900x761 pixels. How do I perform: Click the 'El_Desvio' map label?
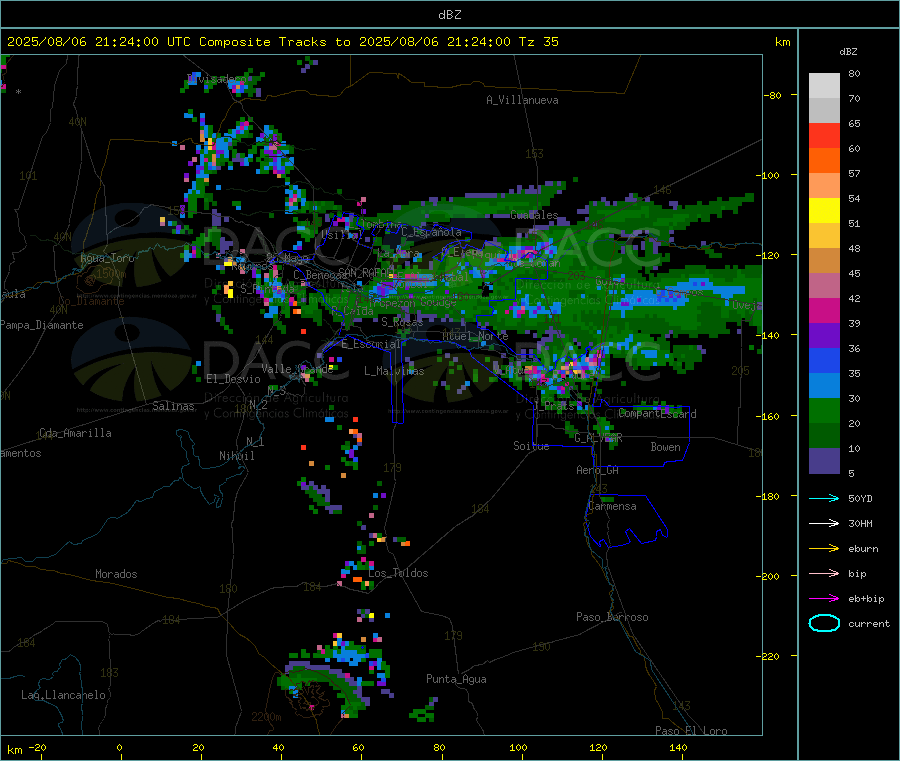click(233, 379)
